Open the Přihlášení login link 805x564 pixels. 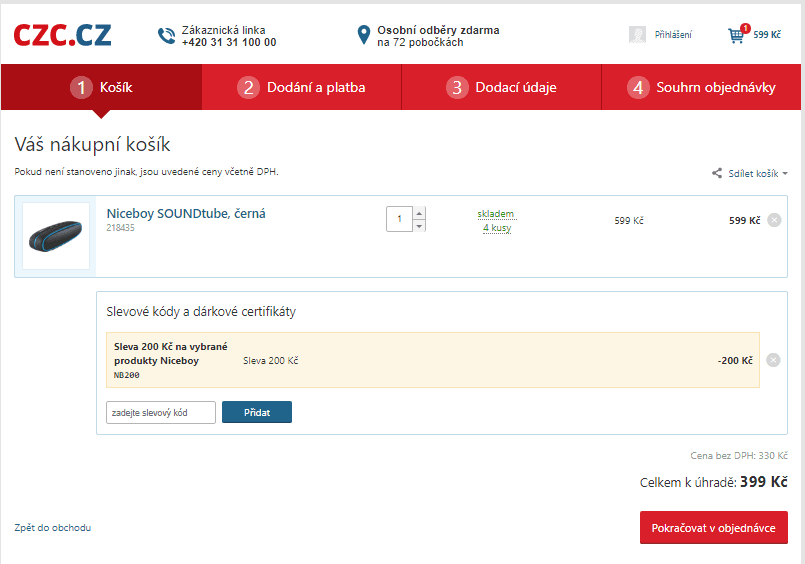pos(673,34)
